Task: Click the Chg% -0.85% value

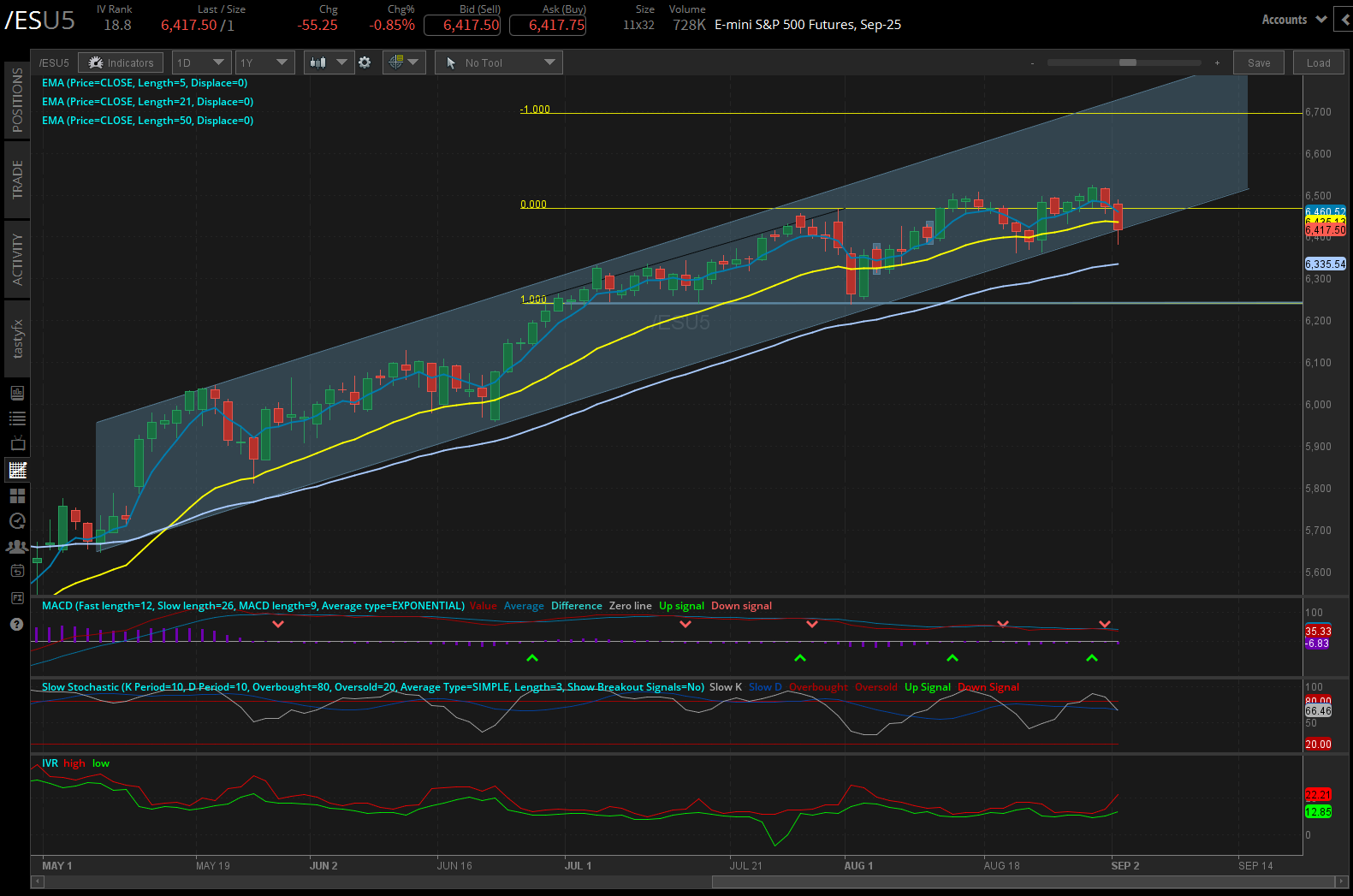Action: pyautogui.click(x=392, y=26)
